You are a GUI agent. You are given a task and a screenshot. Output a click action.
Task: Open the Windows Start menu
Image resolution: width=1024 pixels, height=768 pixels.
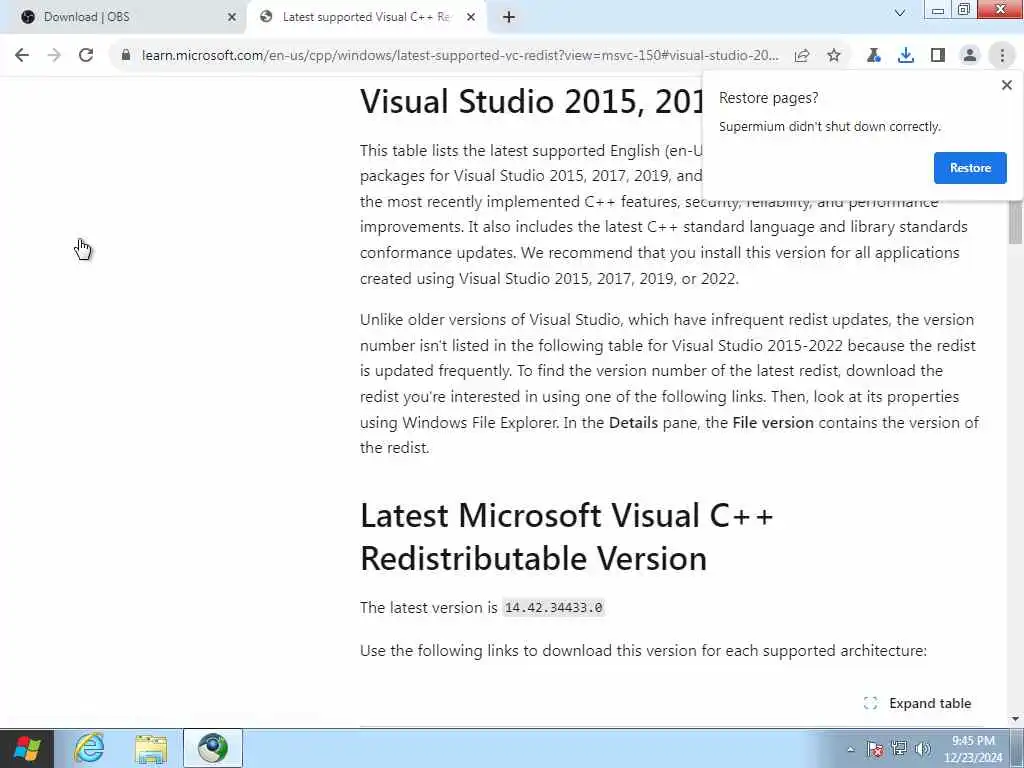[x=26, y=748]
